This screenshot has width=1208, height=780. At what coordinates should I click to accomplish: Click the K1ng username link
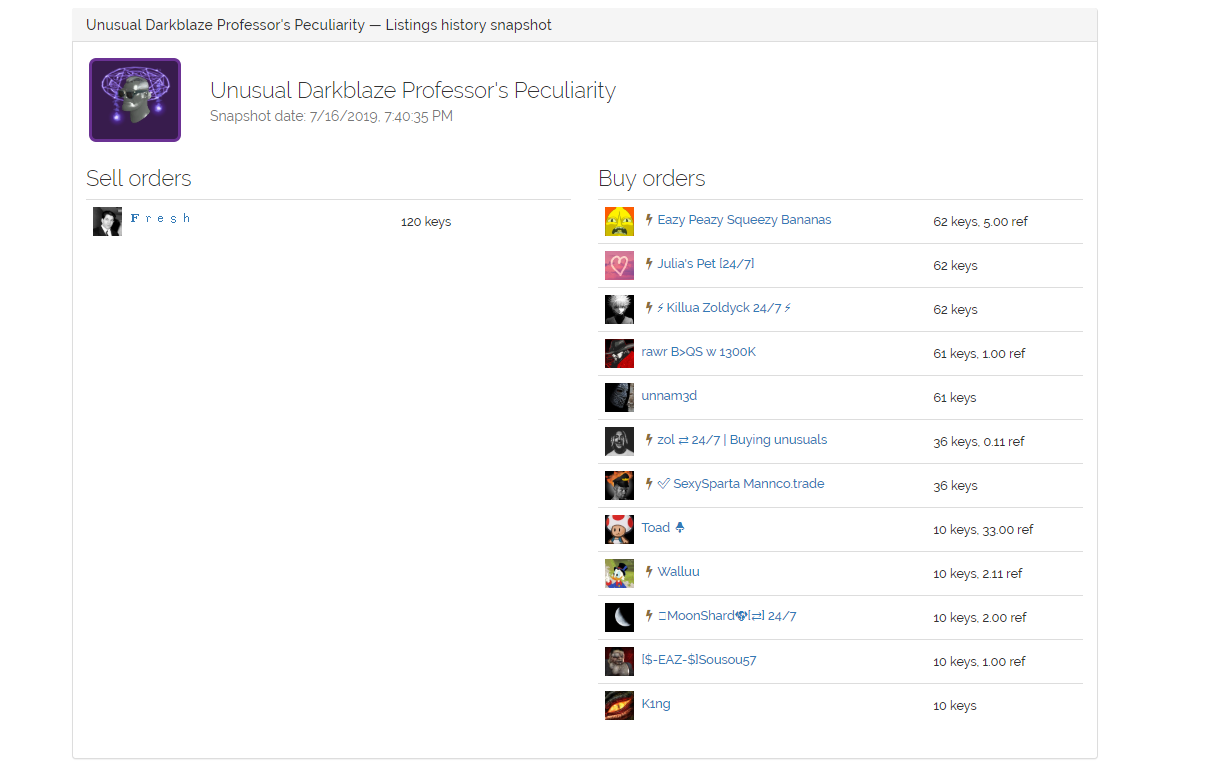(656, 704)
